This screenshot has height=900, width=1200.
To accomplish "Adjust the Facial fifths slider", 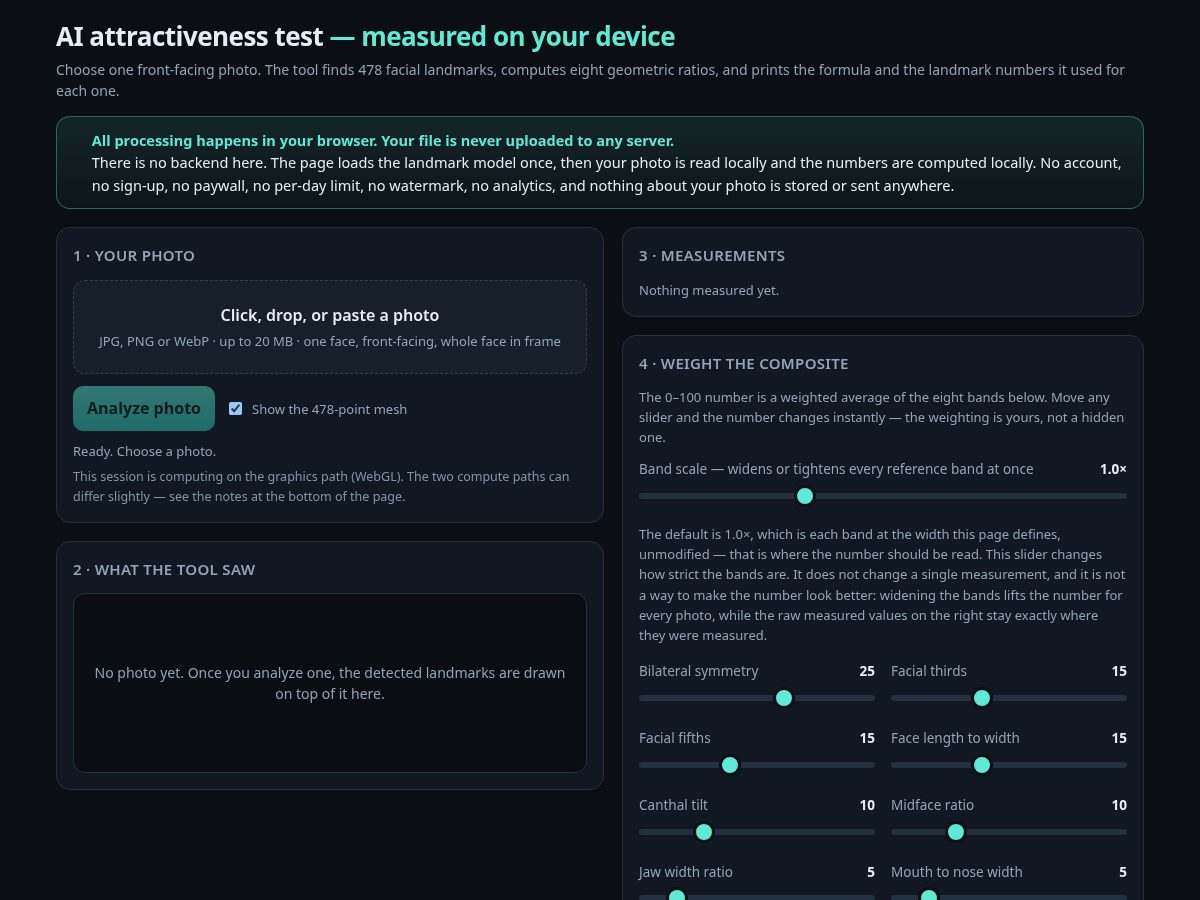I will click(x=757, y=765).
